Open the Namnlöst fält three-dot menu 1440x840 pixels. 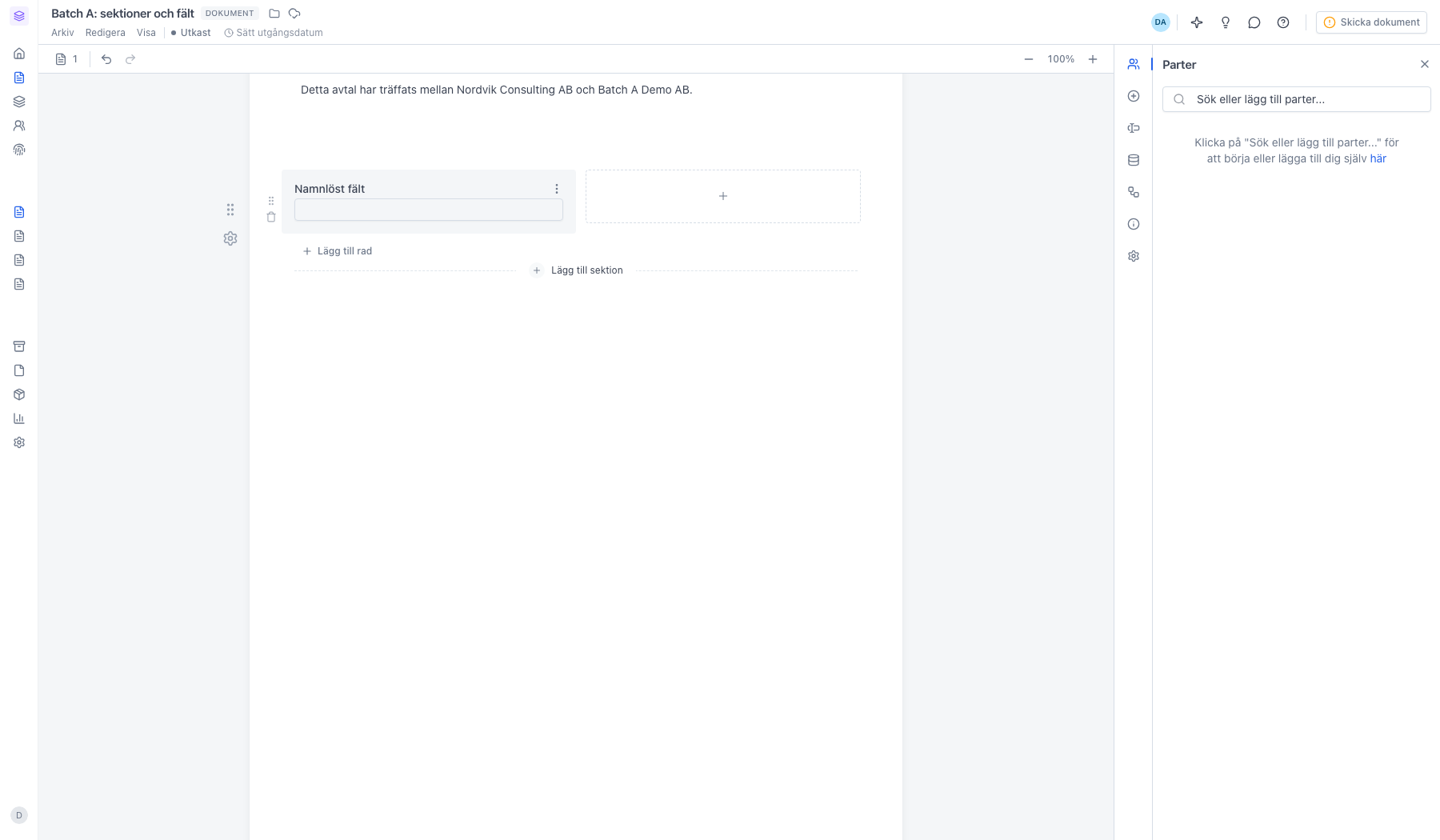point(557,189)
